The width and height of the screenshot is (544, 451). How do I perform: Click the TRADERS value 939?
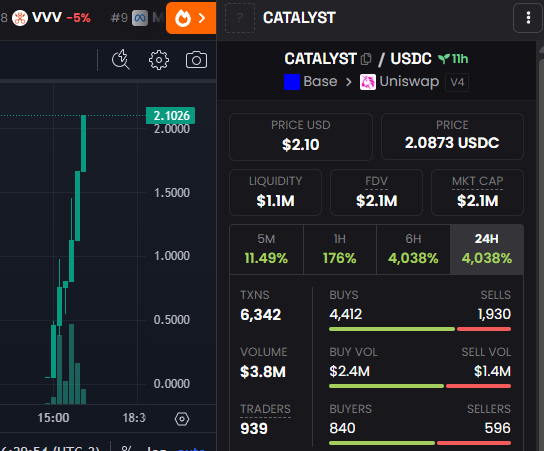pos(254,428)
